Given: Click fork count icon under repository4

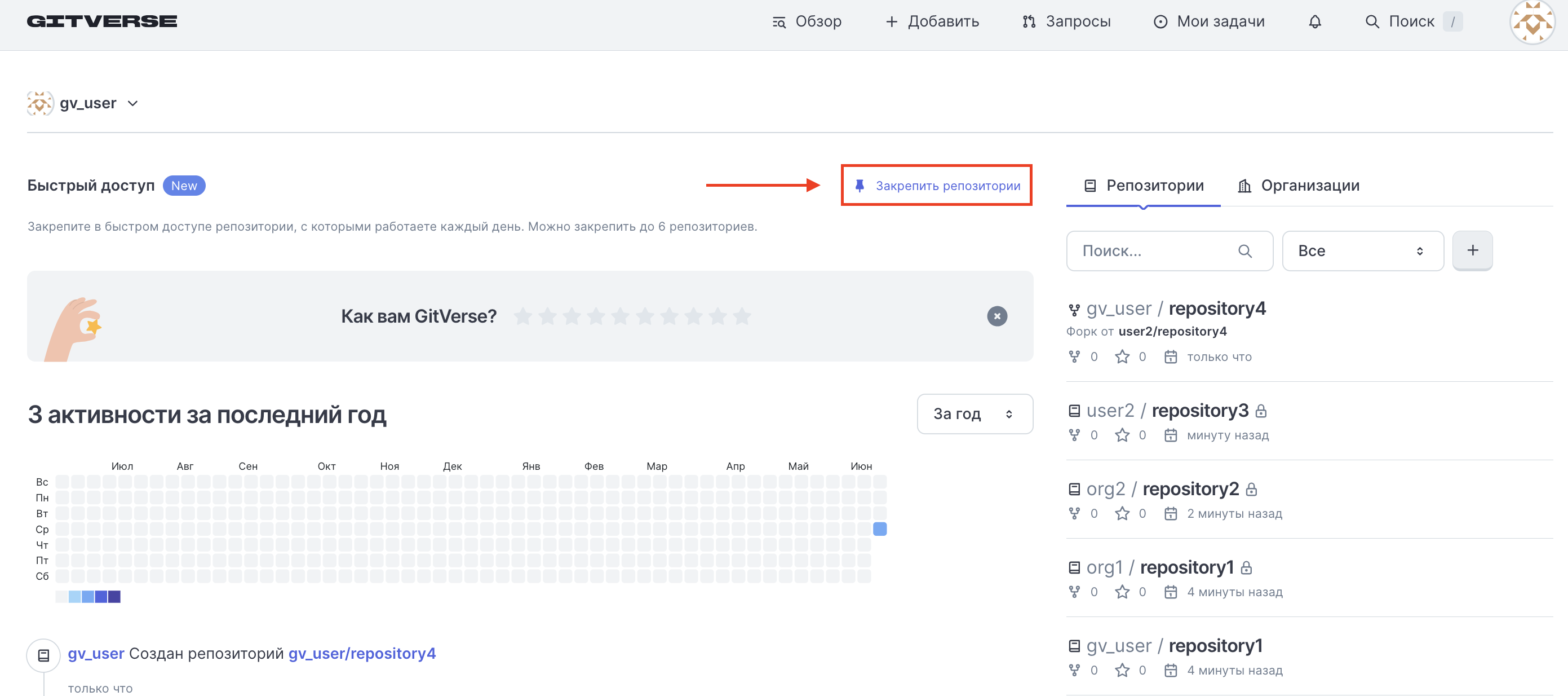Looking at the screenshot, I should [1074, 357].
